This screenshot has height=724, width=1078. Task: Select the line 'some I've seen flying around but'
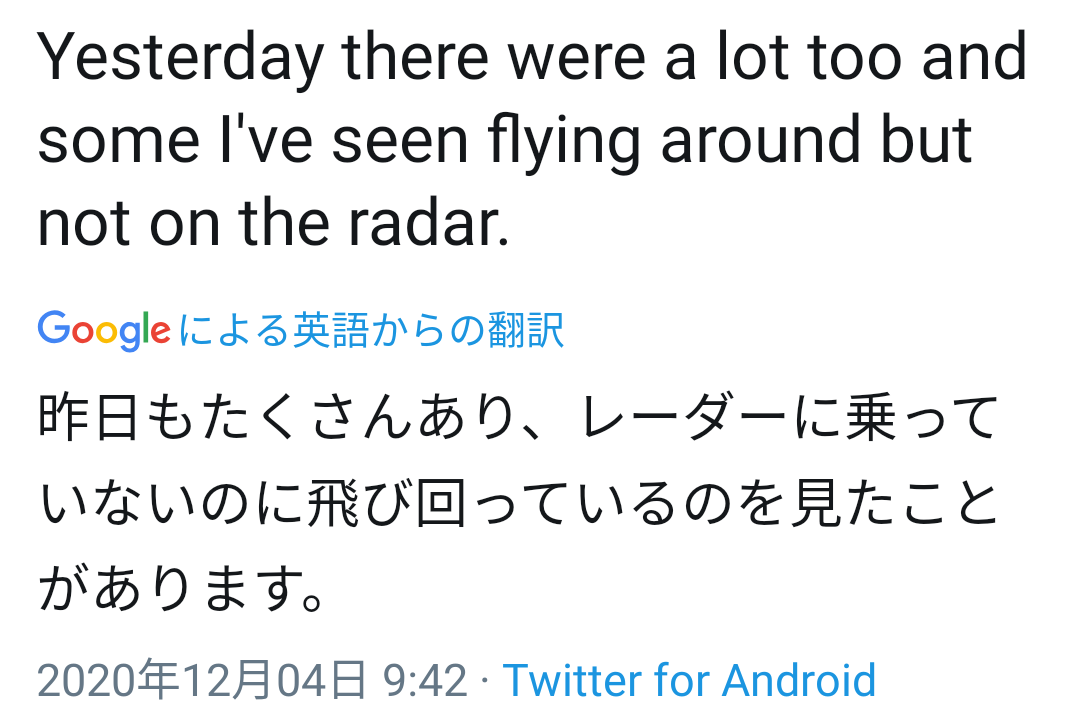[505, 143]
